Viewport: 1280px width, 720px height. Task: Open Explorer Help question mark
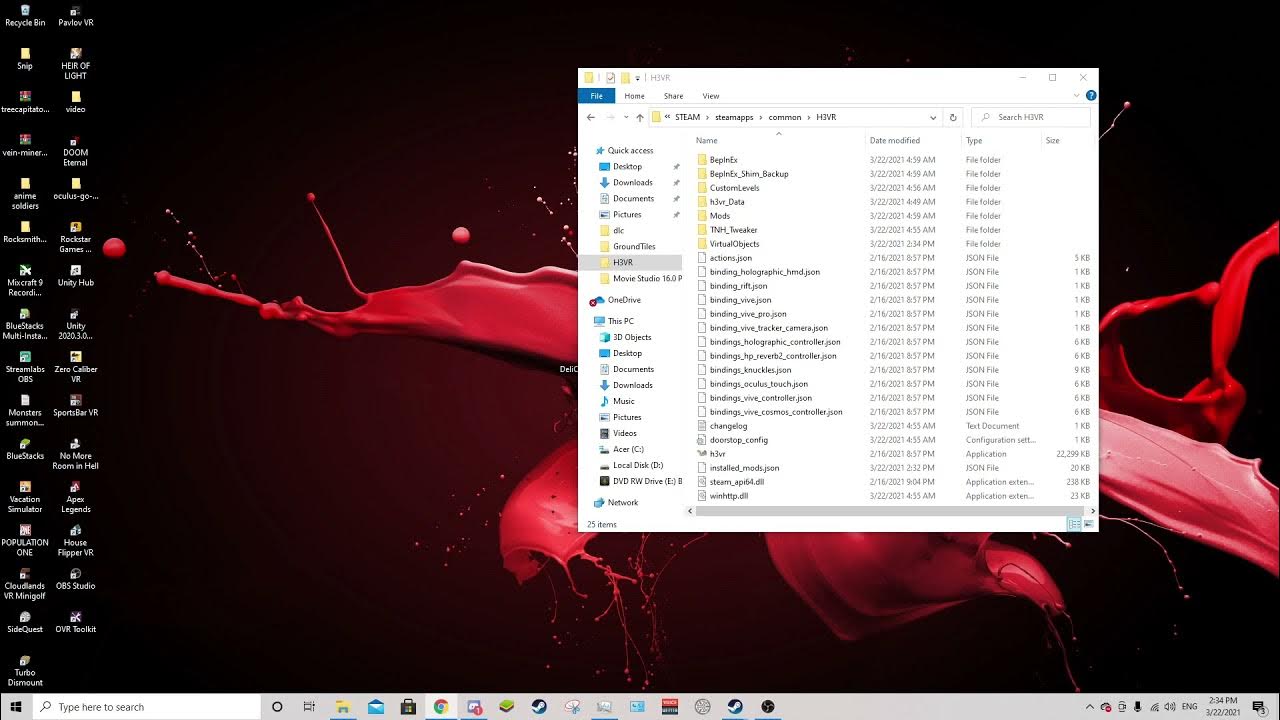pos(1091,96)
